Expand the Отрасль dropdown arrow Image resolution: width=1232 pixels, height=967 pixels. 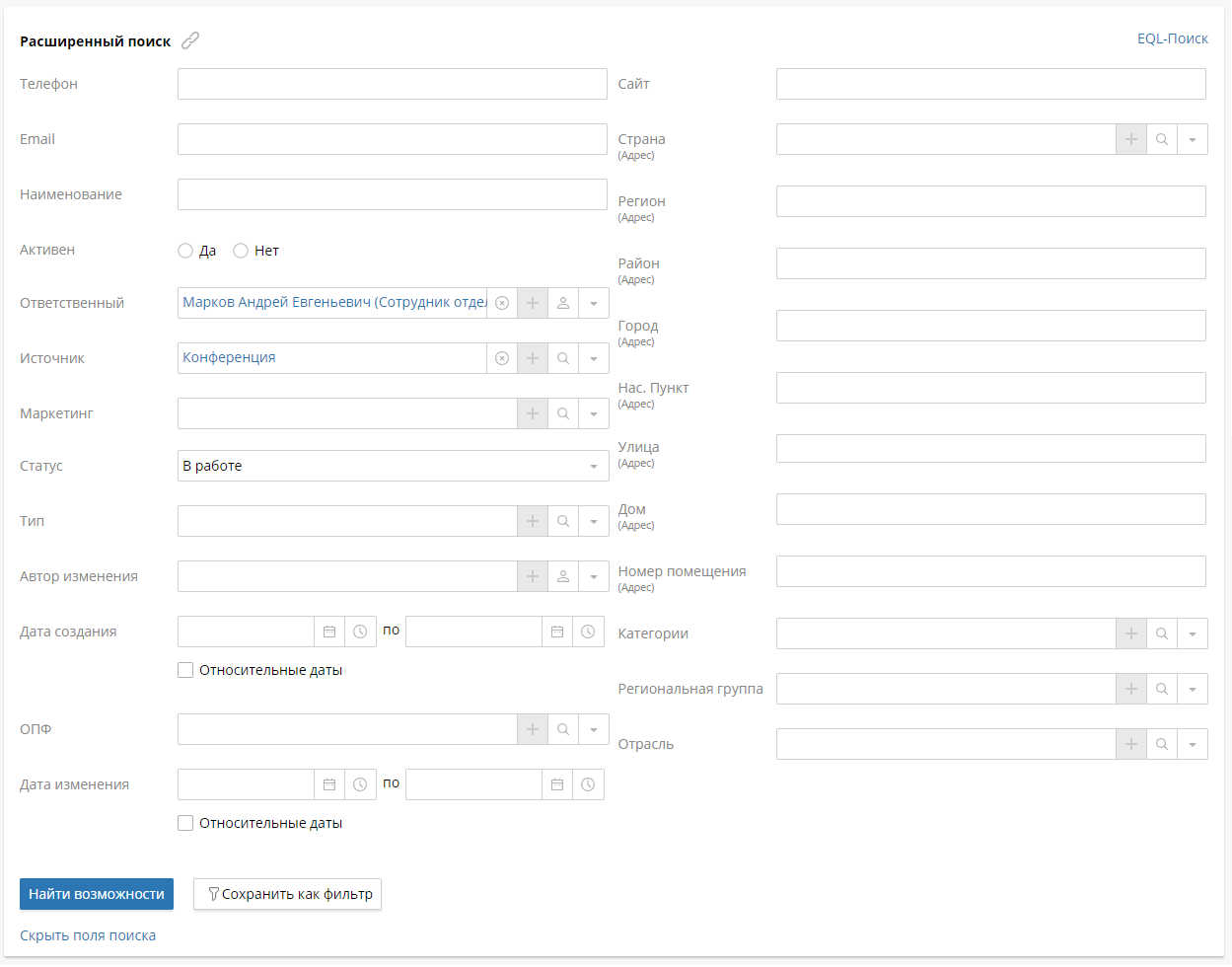(1193, 744)
